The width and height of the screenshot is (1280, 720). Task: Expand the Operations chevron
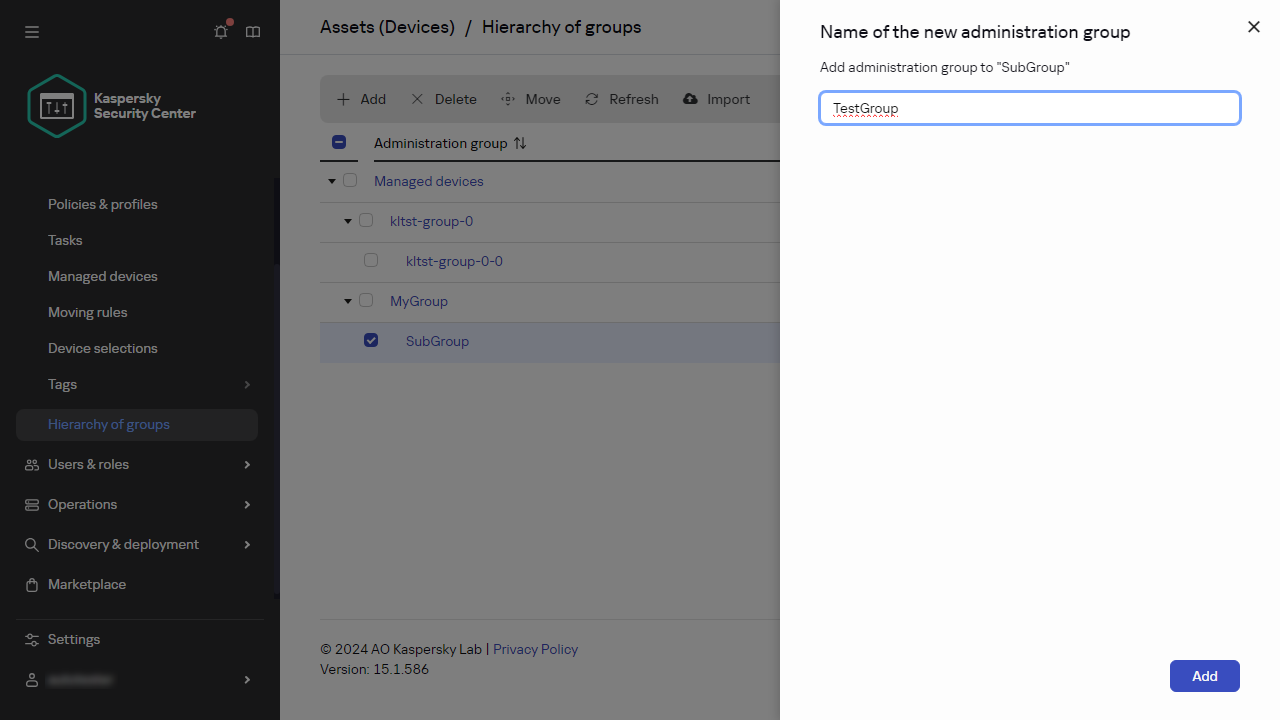coord(247,504)
